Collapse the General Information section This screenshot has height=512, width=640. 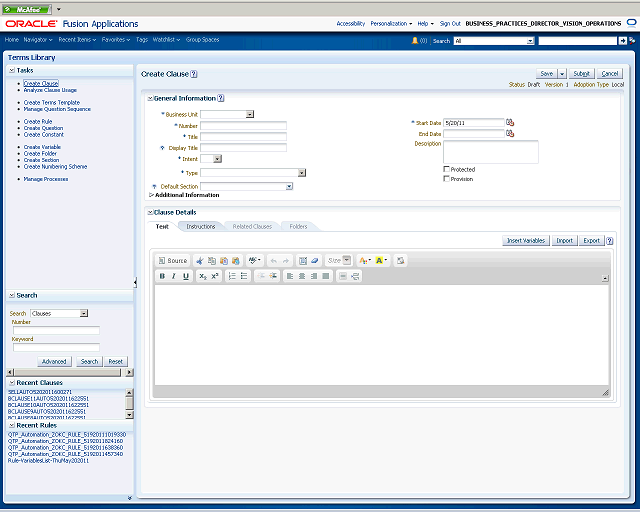pos(150,98)
